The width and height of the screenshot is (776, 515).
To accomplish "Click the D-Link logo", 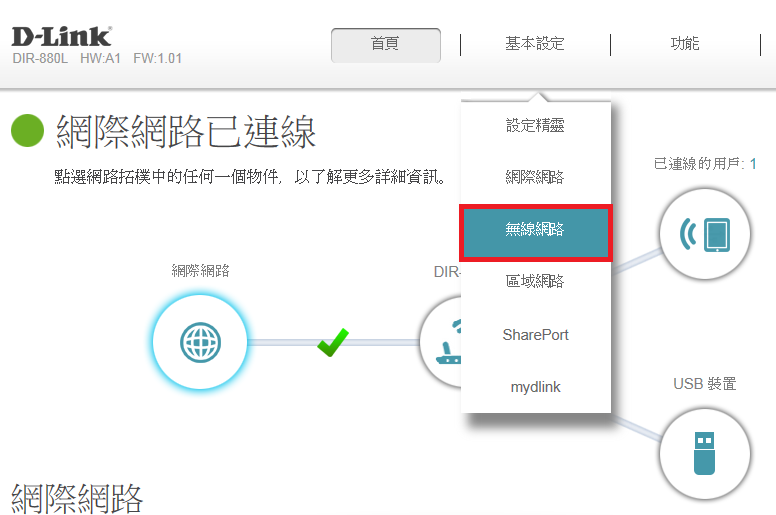I will pos(61,37).
